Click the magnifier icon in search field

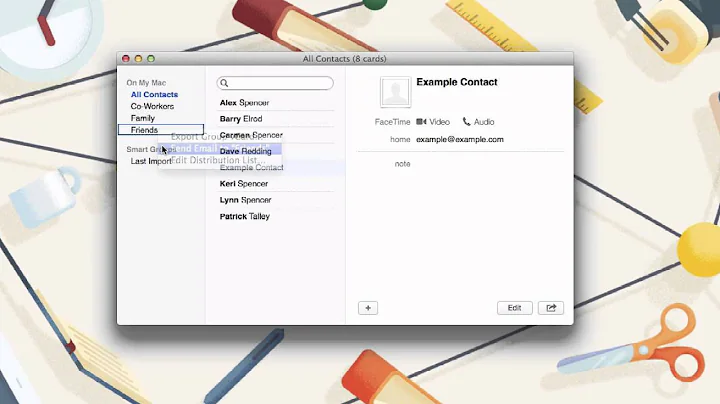coord(224,83)
